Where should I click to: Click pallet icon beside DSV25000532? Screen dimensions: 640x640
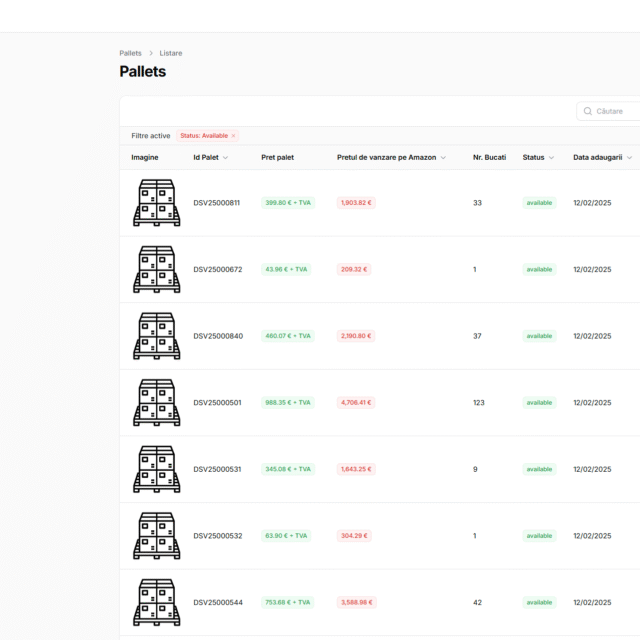point(156,536)
